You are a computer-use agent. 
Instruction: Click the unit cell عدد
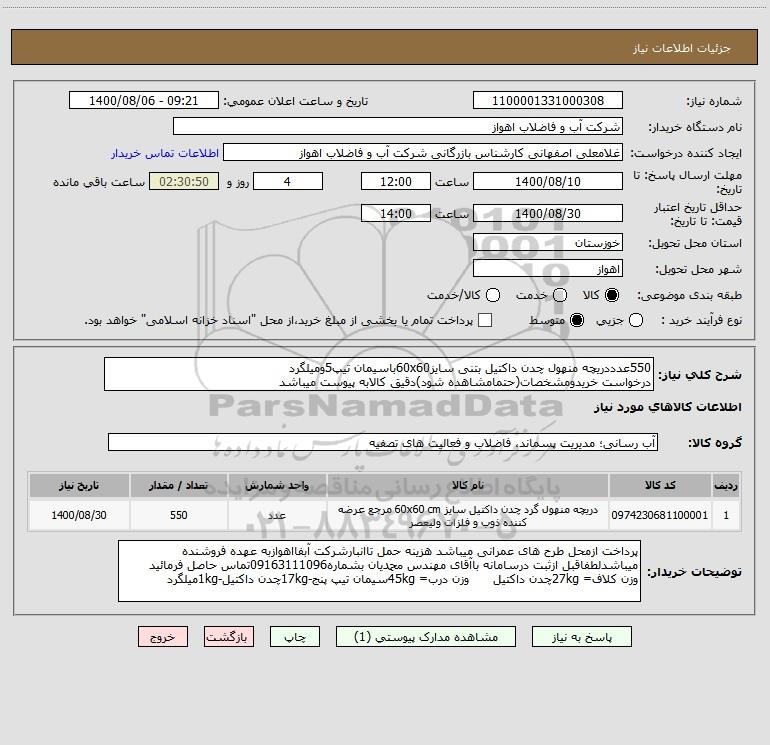(x=277, y=515)
